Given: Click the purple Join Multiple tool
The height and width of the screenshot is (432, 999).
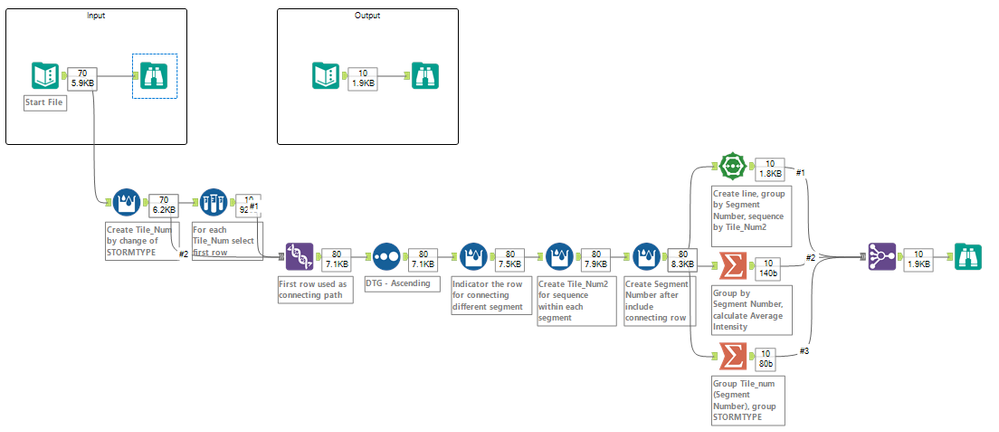Looking at the screenshot, I should tap(882, 256).
